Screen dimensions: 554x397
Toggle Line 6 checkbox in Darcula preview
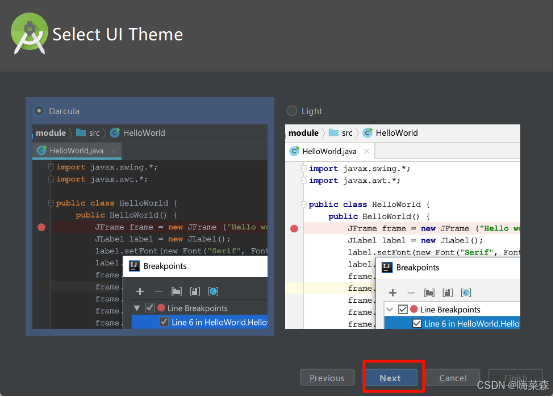click(164, 322)
